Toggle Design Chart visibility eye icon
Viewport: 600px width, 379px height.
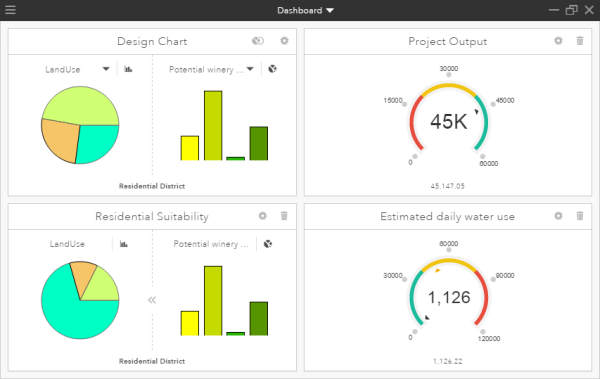(258, 41)
